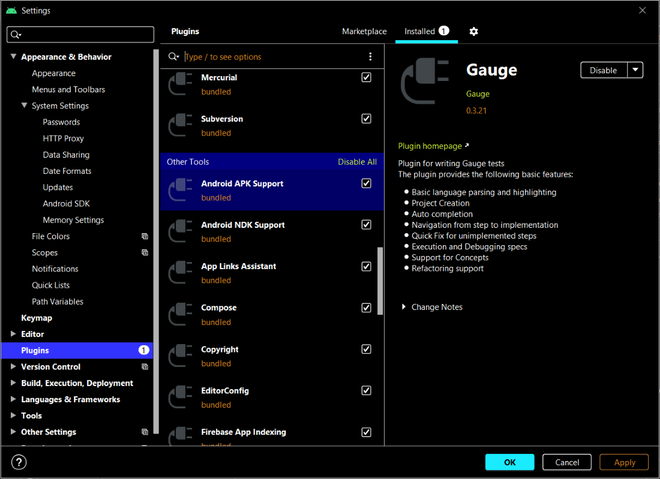
Task: Open the plugin search options menu (three dots)
Action: point(370,56)
